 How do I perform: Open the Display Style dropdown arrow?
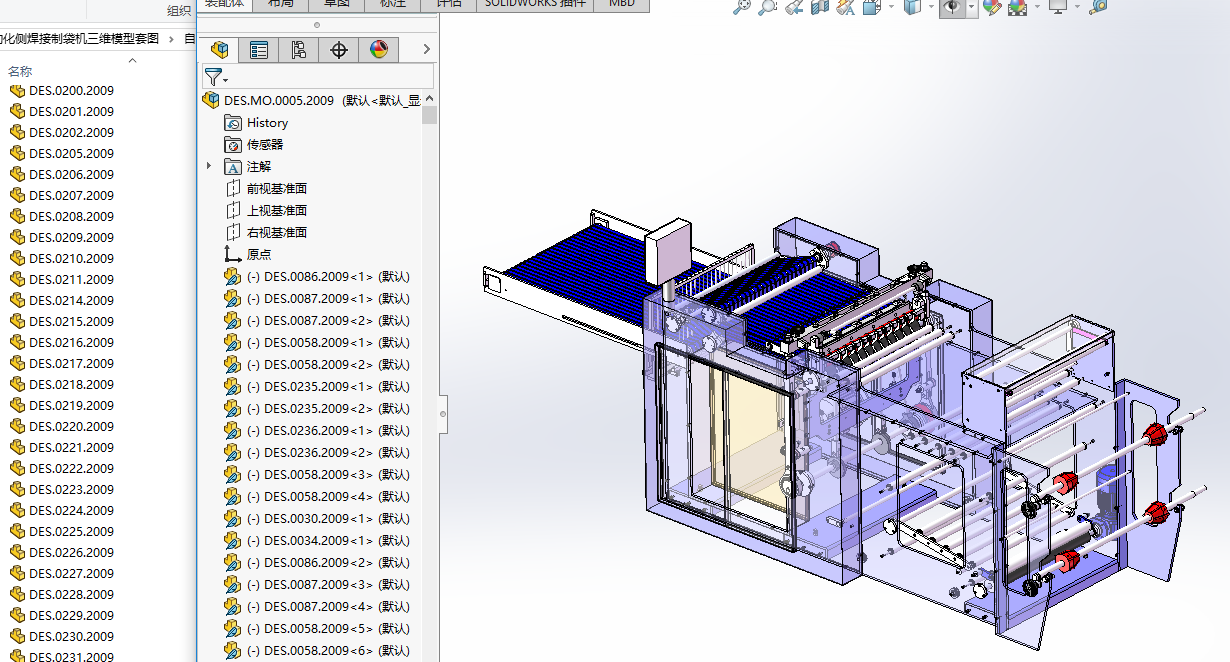pos(931,7)
